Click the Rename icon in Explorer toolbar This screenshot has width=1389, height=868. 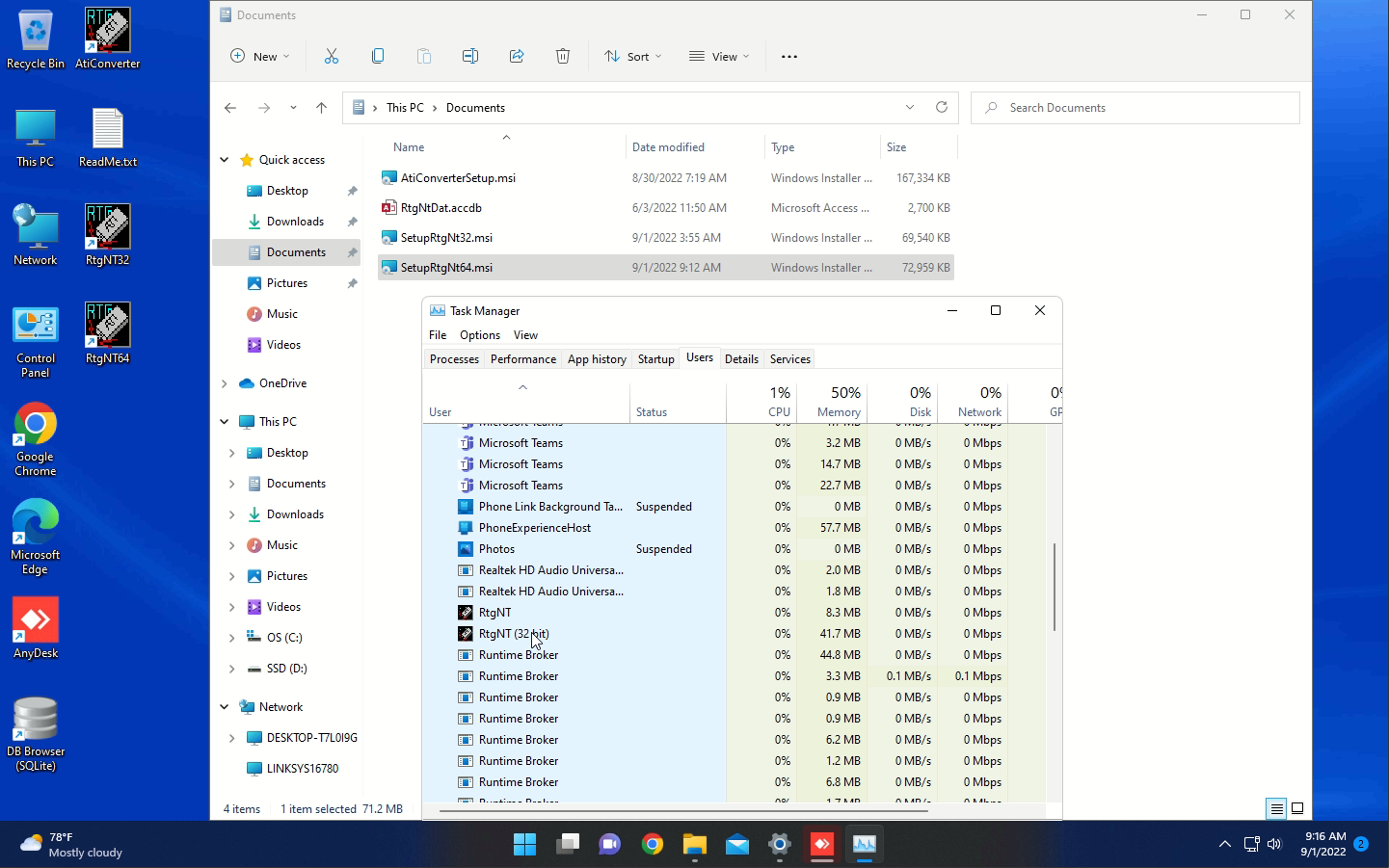tap(470, 57)
